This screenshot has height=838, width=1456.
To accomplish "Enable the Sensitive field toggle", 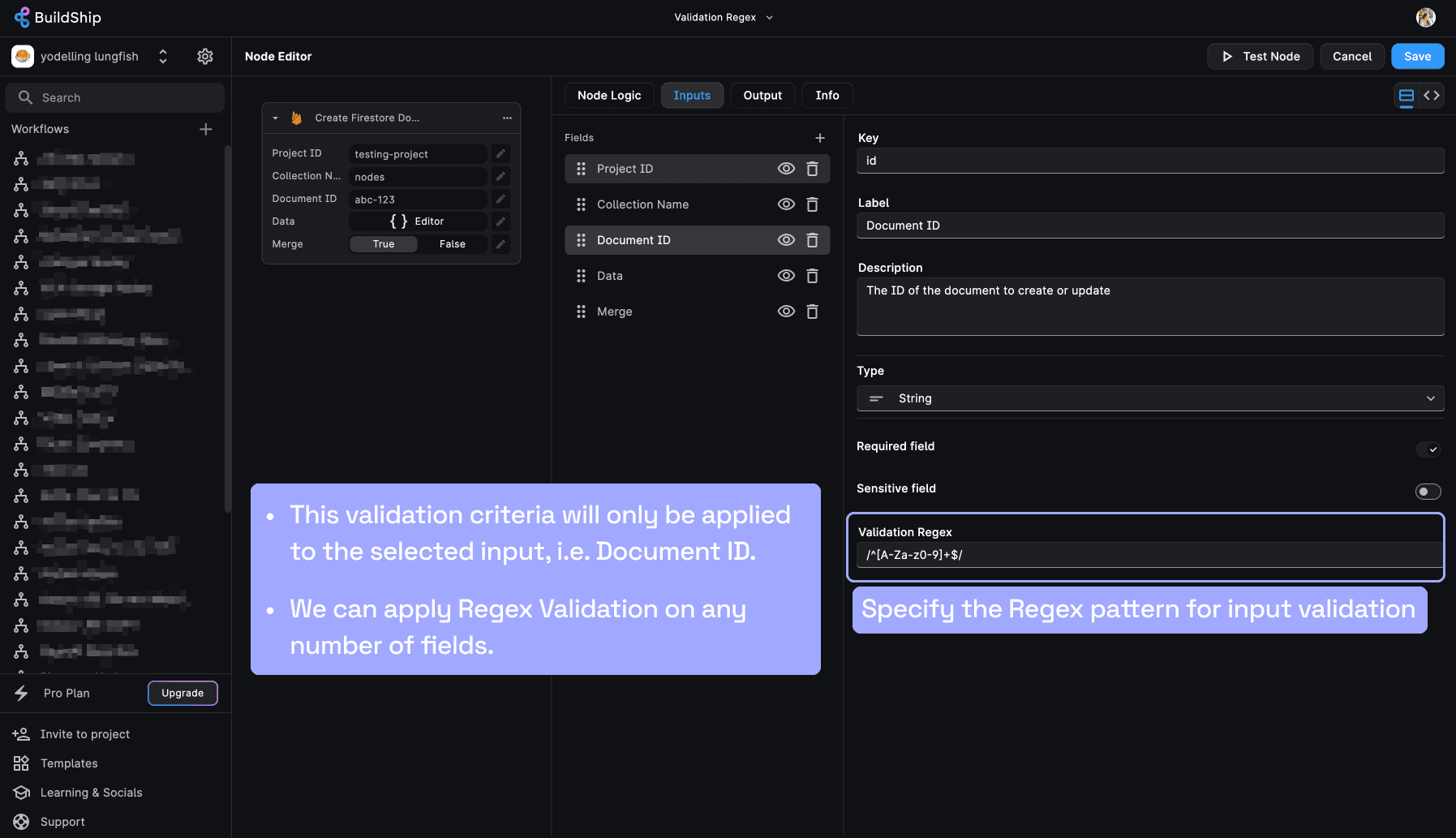I will pos(1428,492).
